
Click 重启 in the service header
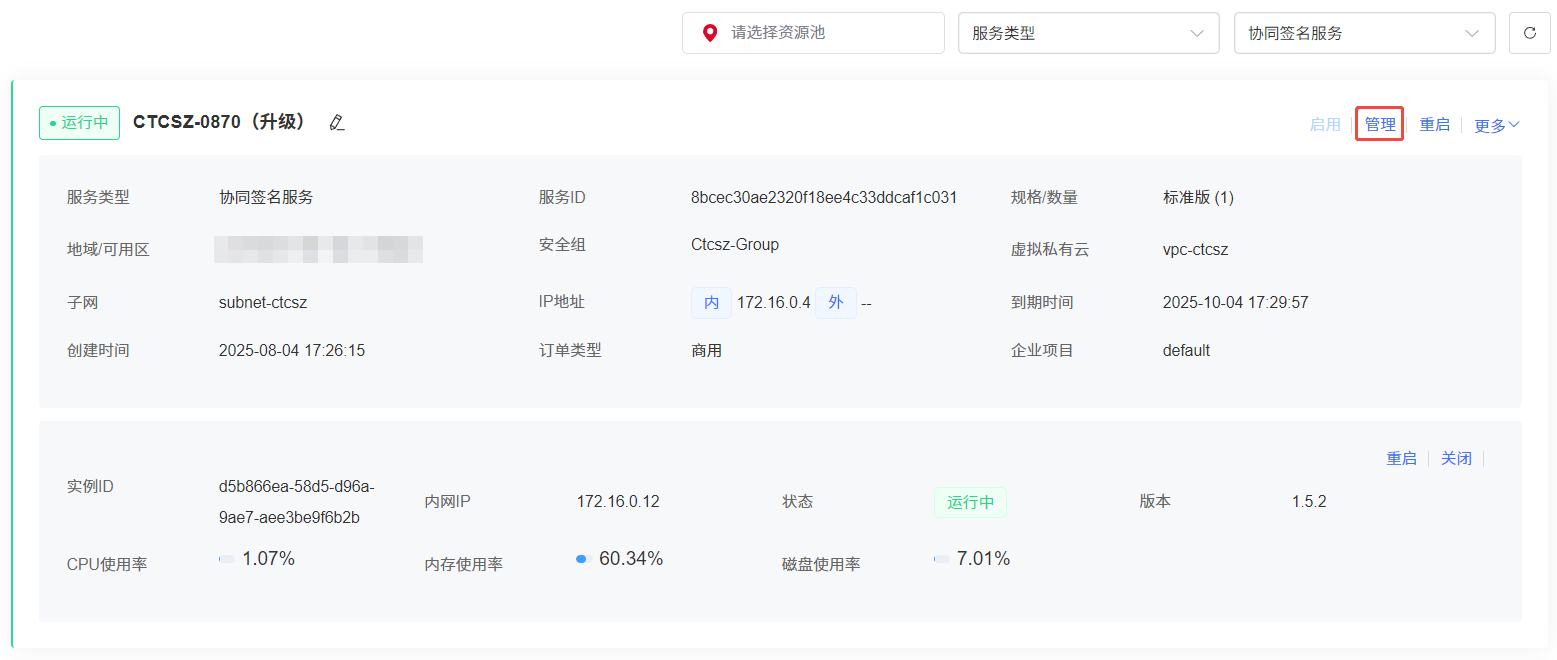[1434, 125]
